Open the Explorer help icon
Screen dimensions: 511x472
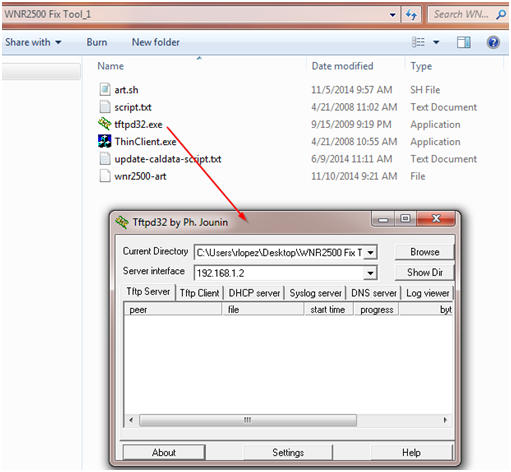click(x=493, y=42)
